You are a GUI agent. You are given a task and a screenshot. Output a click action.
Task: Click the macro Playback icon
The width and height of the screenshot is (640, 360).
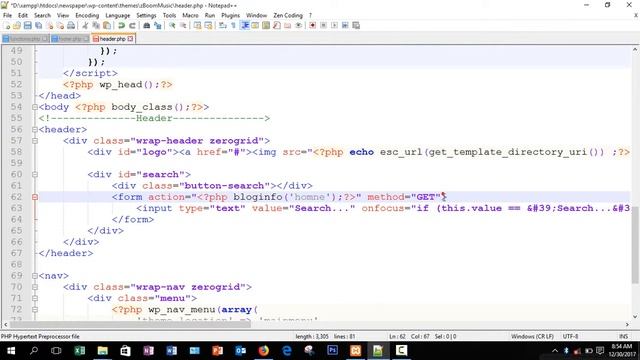coord(334,25)
